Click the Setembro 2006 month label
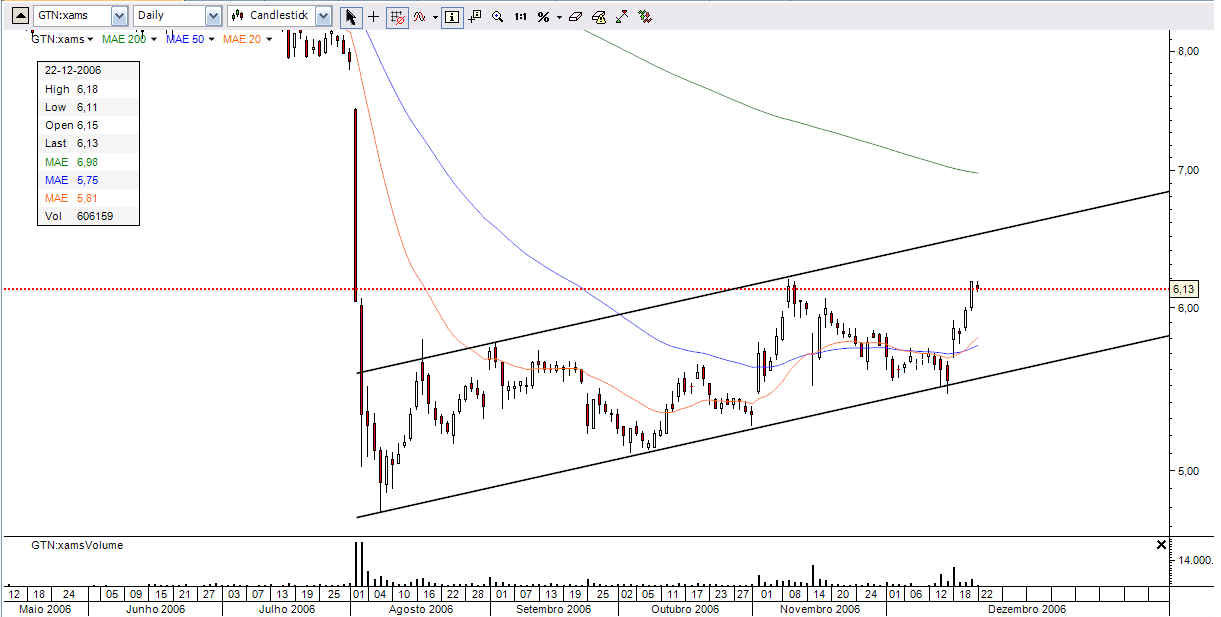This screenshot has width=1221, height=617. pos(553,609)
